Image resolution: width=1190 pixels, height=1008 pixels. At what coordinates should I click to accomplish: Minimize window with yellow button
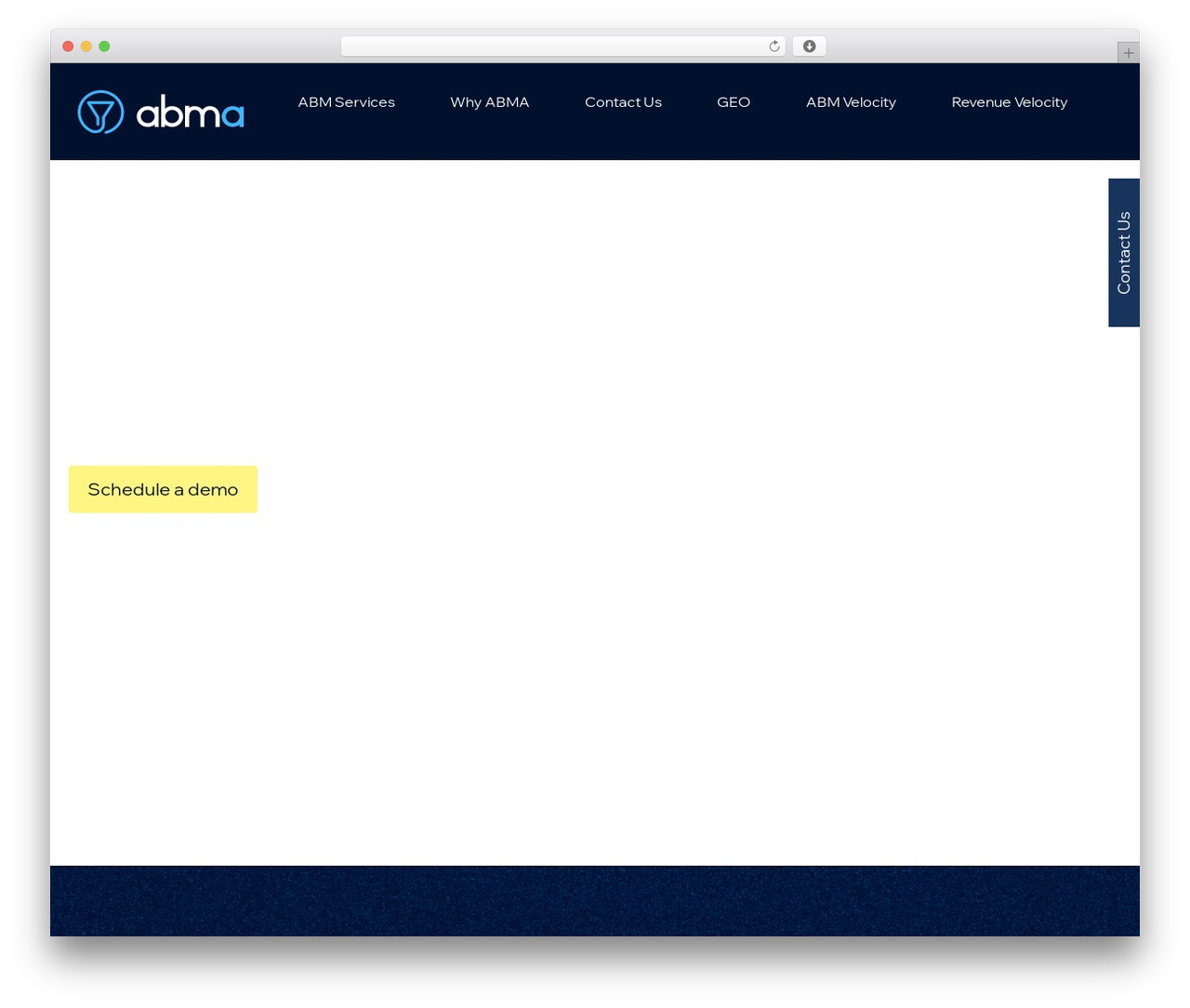coord(86,46)
